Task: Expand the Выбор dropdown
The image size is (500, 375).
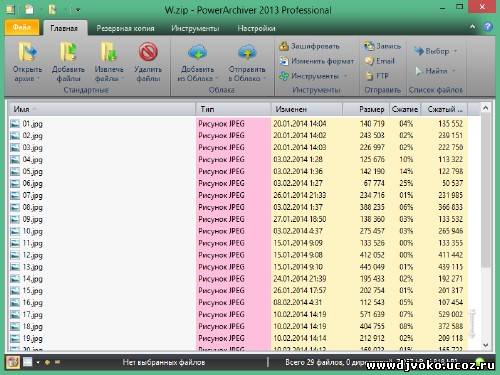Action: click(455, 51)
